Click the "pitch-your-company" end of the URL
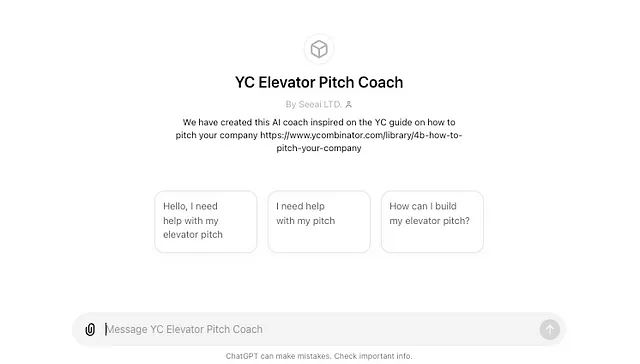The image size is (640, 364). (319, 148)
